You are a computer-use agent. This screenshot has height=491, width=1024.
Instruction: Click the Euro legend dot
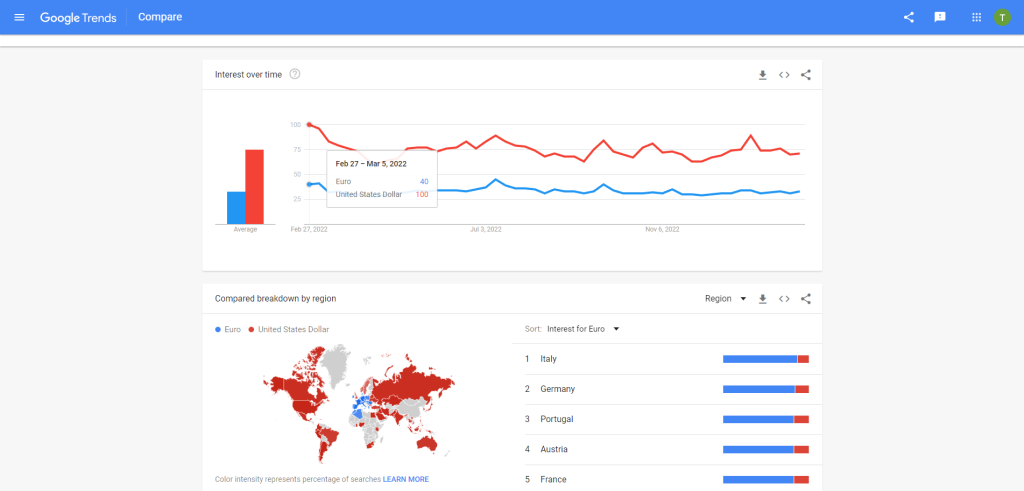point(218,330)
